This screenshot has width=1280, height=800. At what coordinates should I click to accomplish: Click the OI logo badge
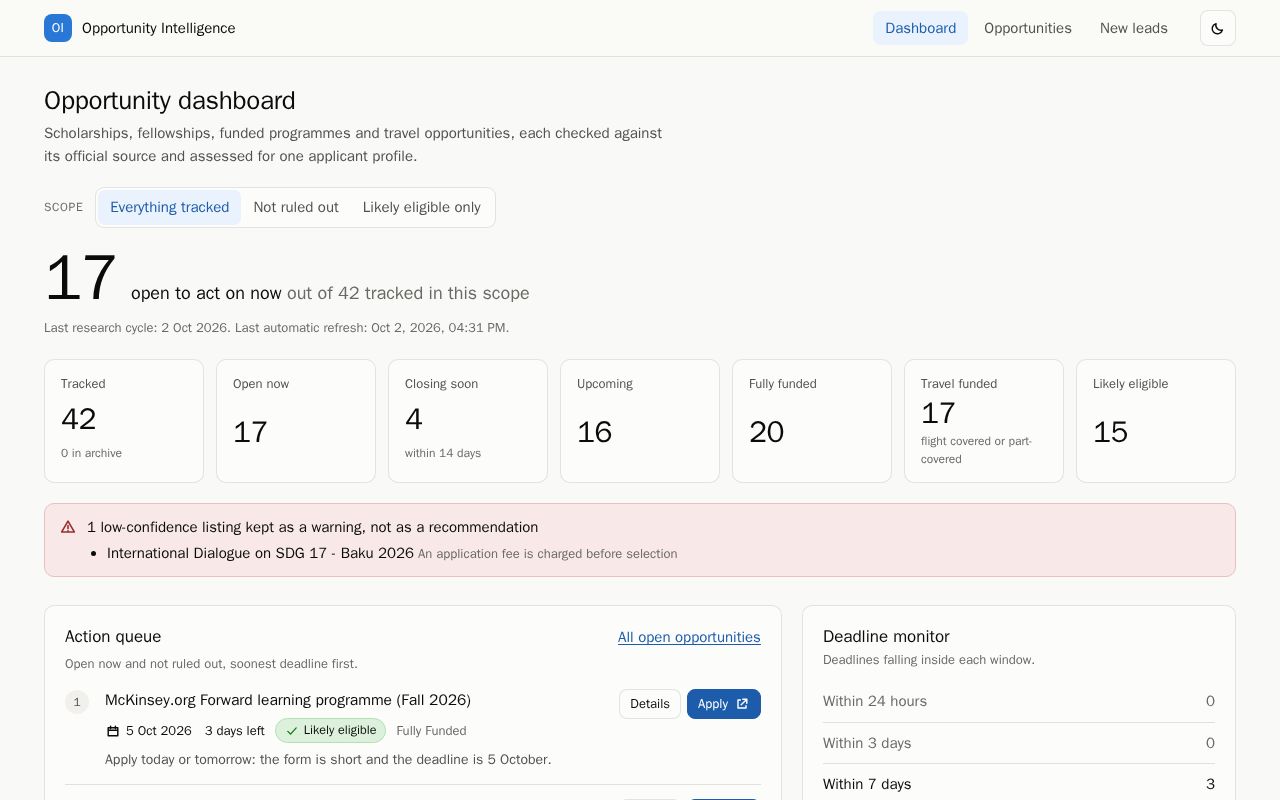(x=58, y=28)
